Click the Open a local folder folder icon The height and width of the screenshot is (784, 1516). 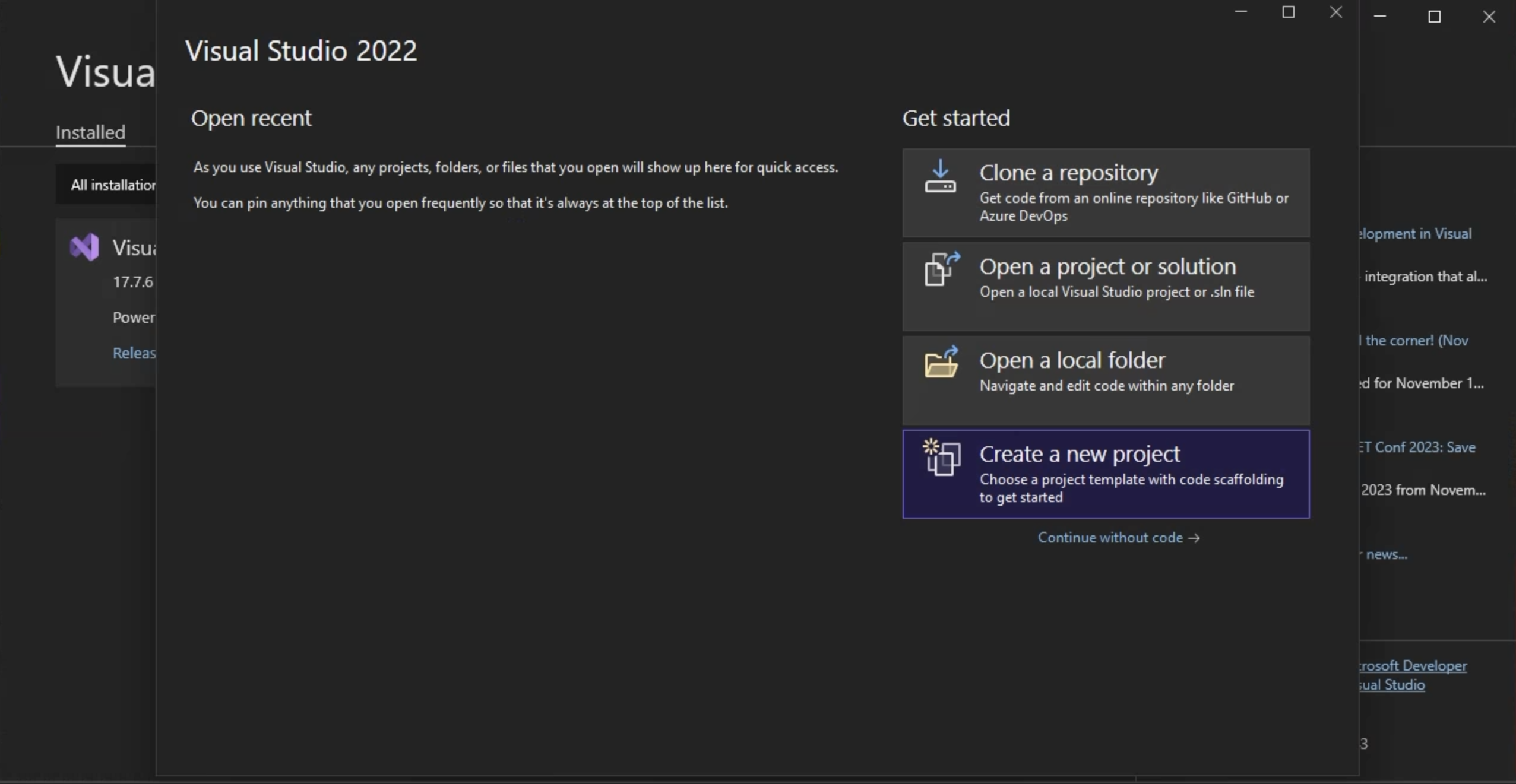942,364
